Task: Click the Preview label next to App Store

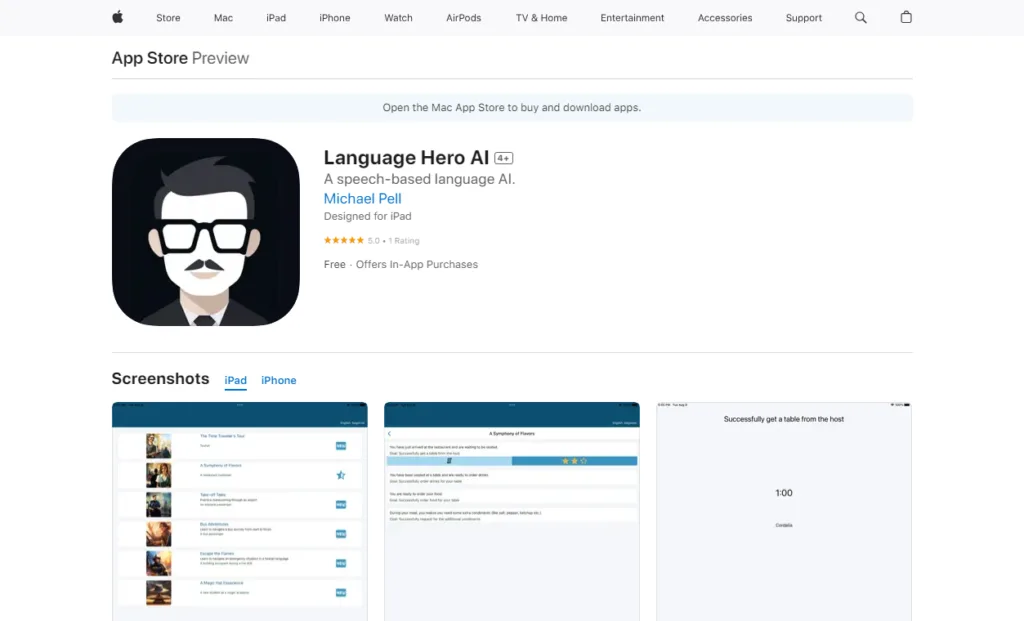Action: tap(220, 58)
